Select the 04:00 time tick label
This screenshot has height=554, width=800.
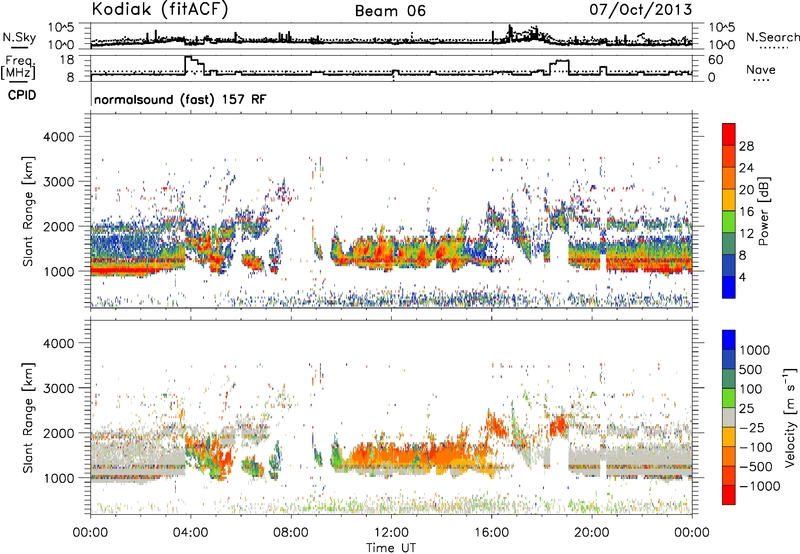190,533
